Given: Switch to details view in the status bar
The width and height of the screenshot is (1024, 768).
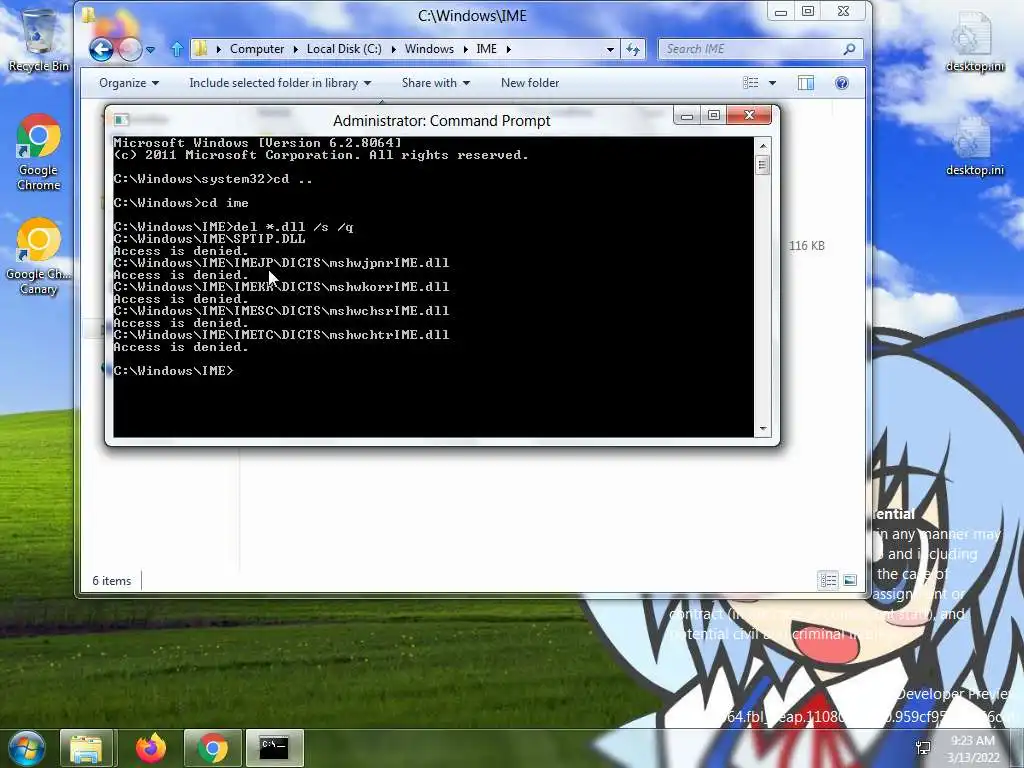Looking at the screenshot, I should coord(828,580).
